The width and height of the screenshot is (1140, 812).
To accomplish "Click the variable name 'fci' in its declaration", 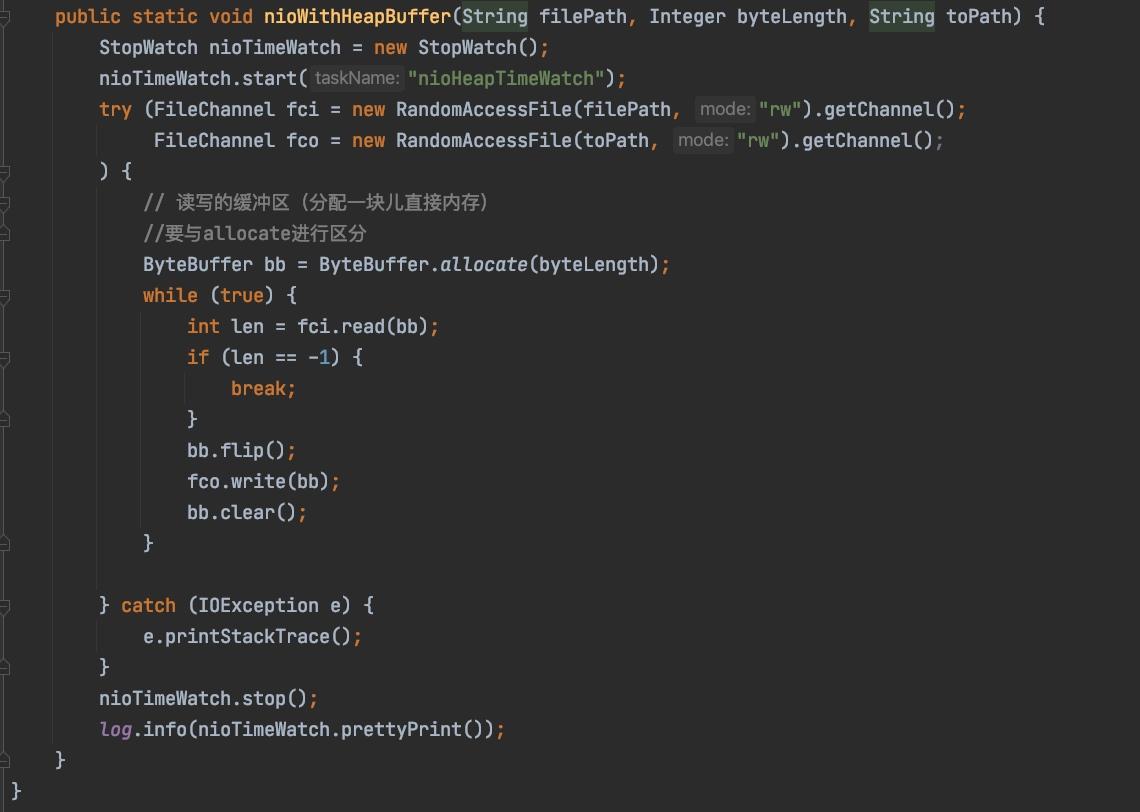I will click(302, 110).
